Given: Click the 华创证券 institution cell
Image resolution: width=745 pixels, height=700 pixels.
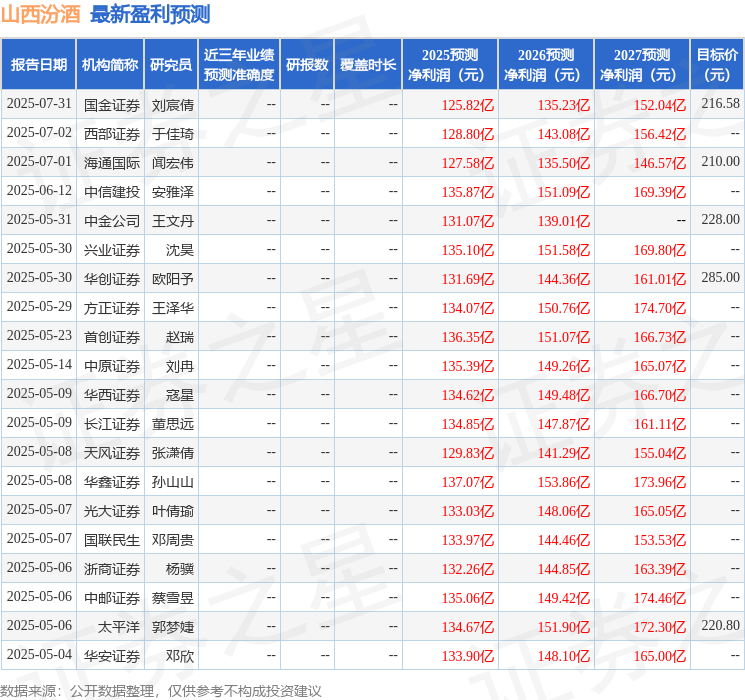Looking at the screenshot, I should [x=112, y=279].
